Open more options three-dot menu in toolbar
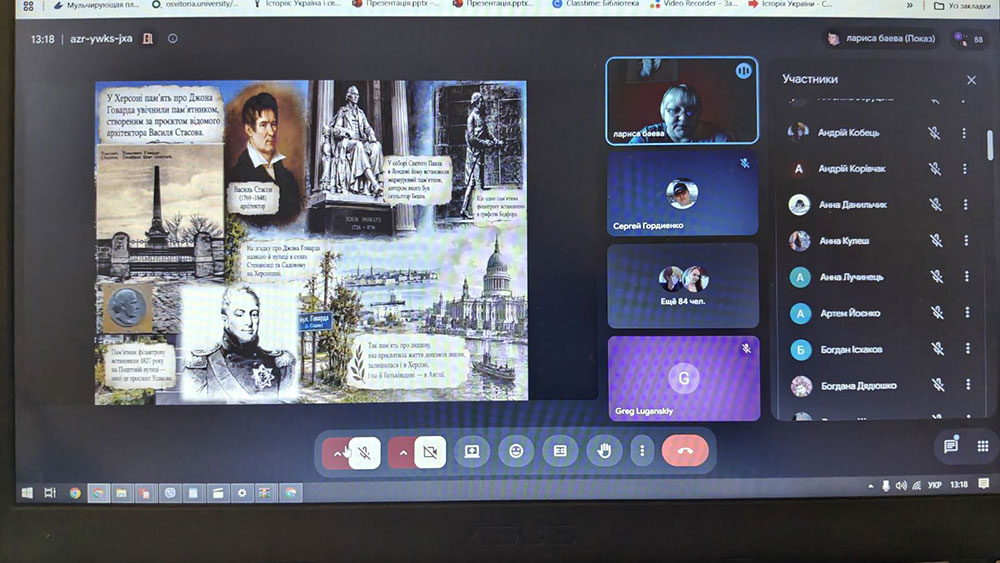Screen dimensions: 1000x563 642,451
